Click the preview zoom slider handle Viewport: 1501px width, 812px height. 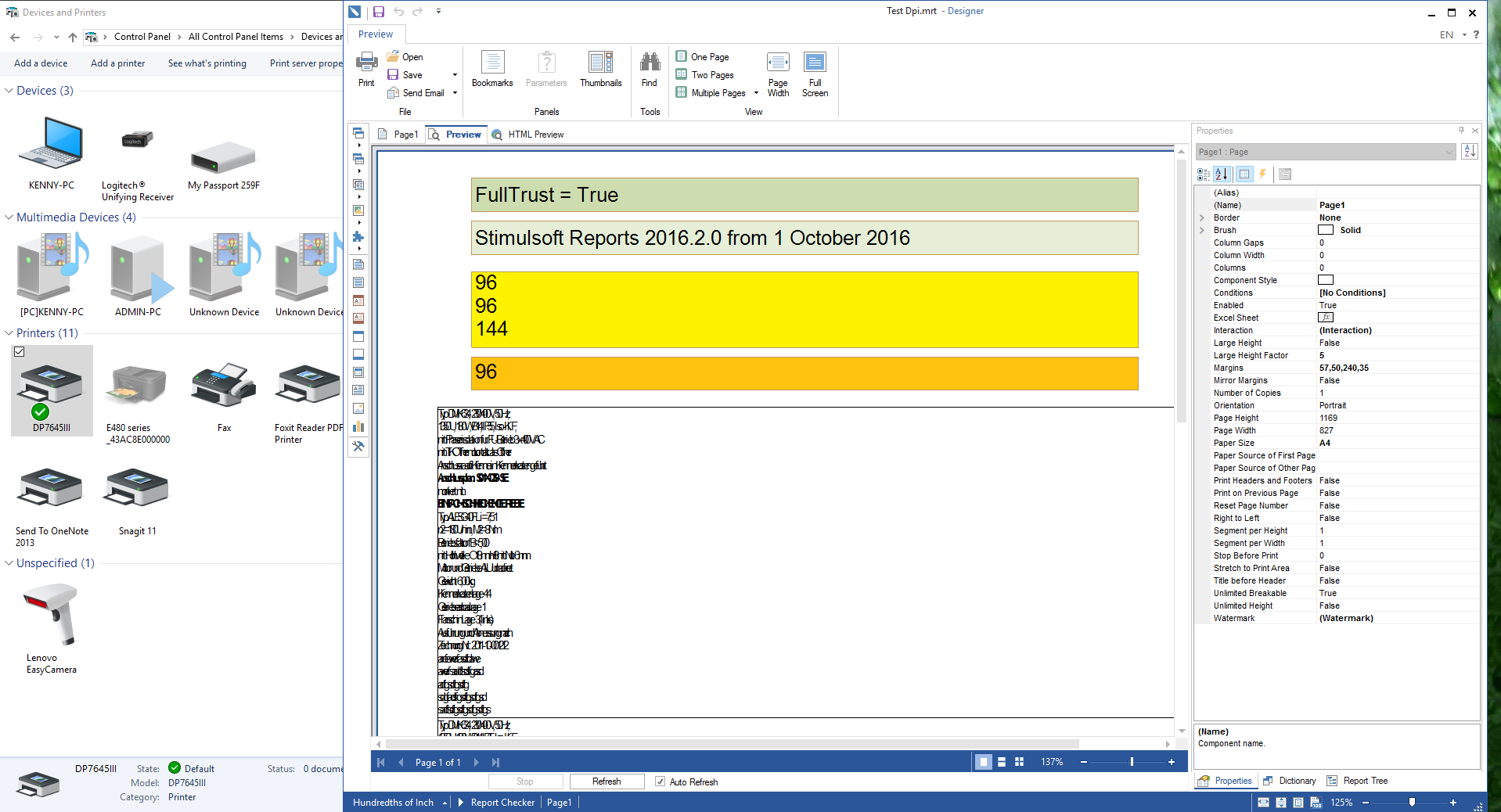(1132, 762)
